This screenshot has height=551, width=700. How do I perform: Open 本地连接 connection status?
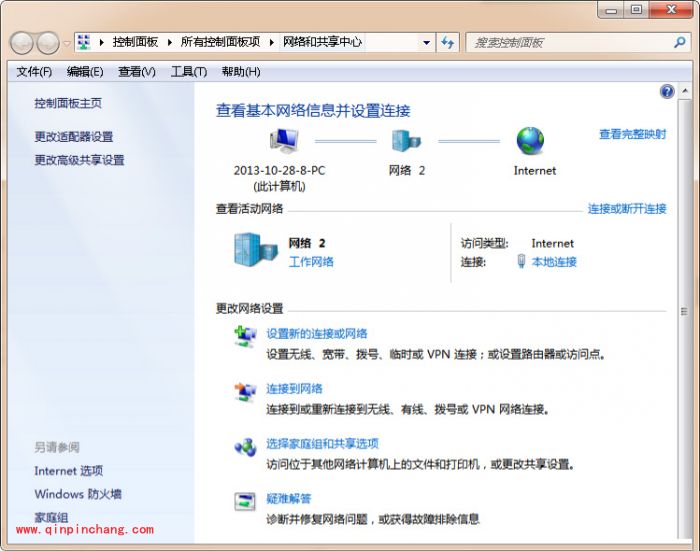[x=554, y=262]
